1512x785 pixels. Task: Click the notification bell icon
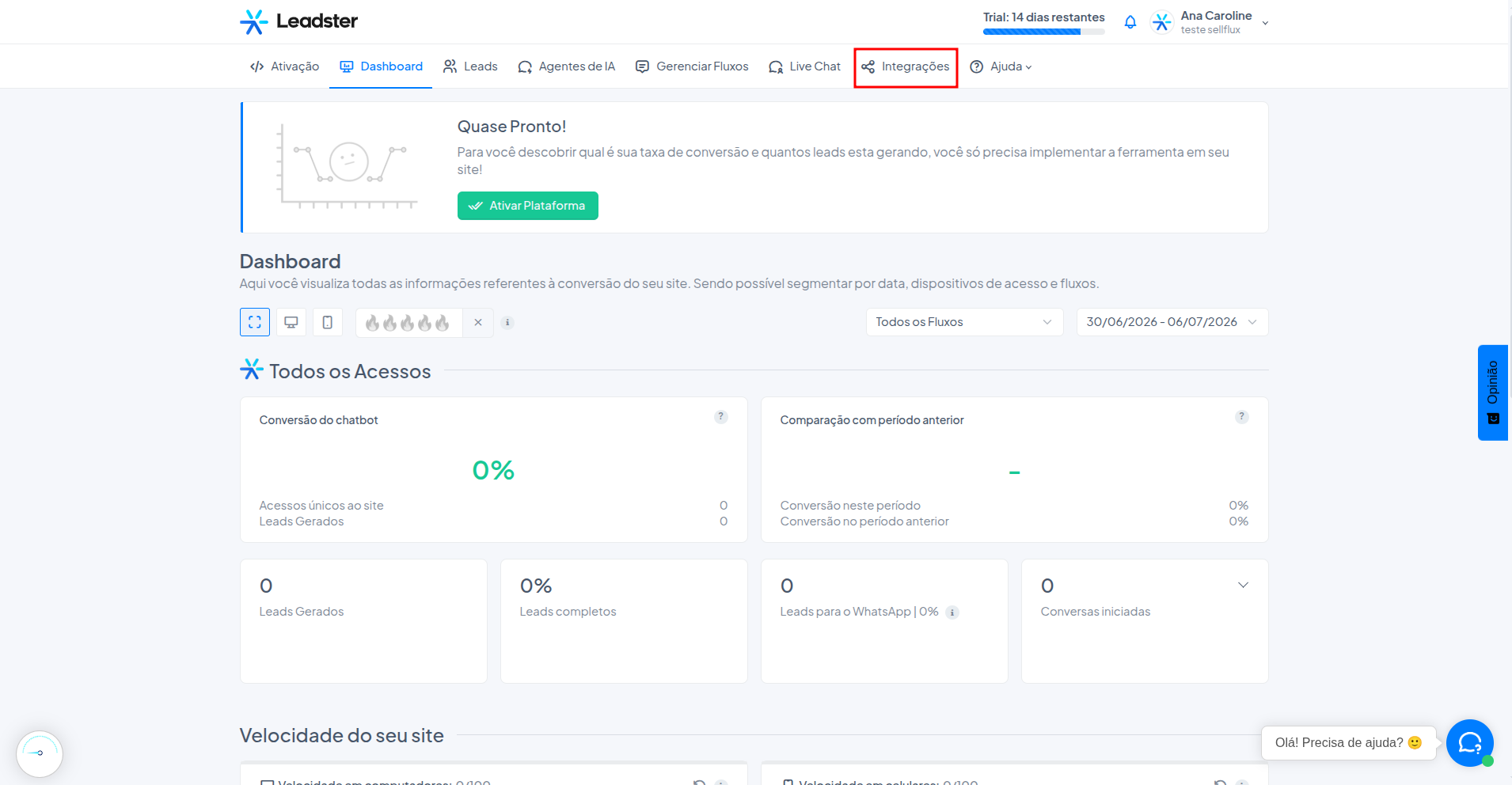pyautogui.click(x=1130, y=22)
